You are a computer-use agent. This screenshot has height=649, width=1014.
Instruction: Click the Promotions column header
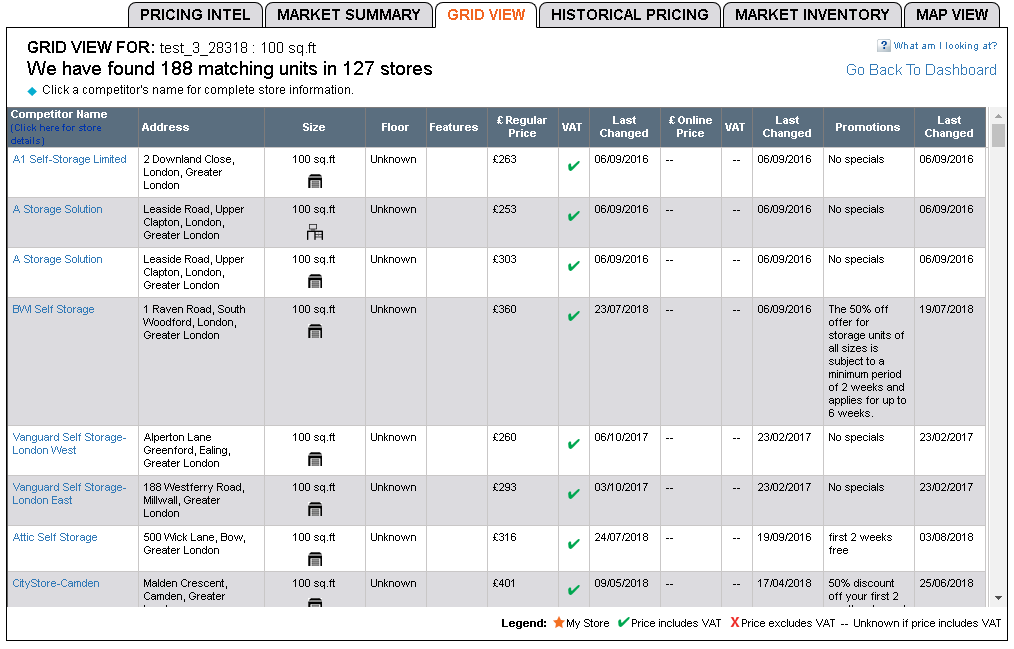(x=868, y=127)
